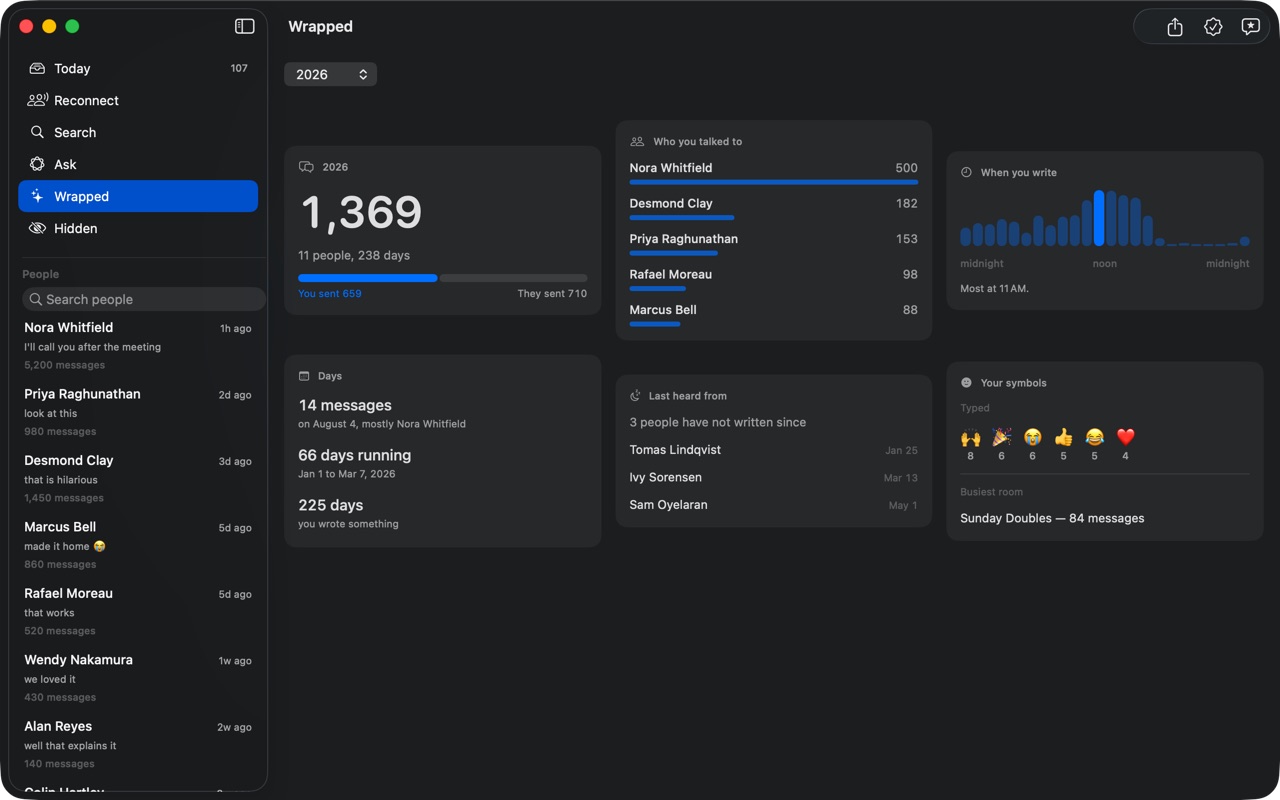This screenshot has width=1280, height=800.
Task: Click the "1,369" total message count
Action: (361, 212)
